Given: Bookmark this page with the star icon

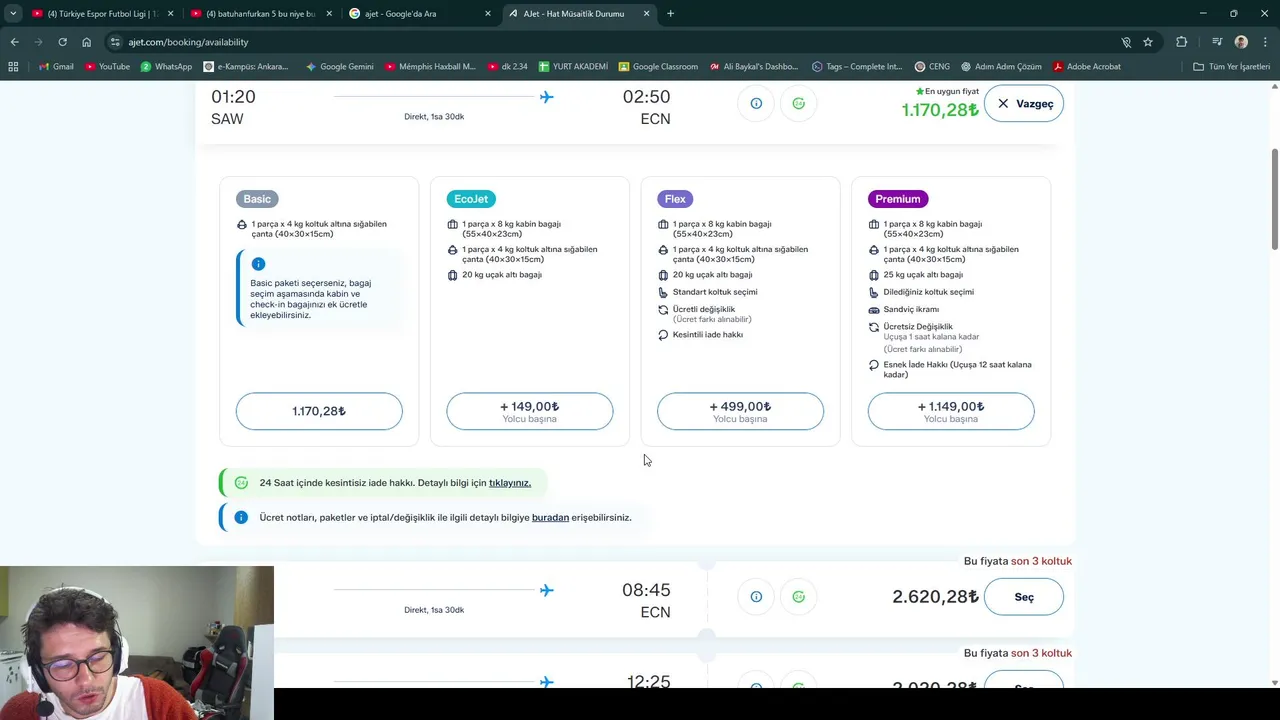Looking at the screenshot, I should click(x=1148, y=42).
